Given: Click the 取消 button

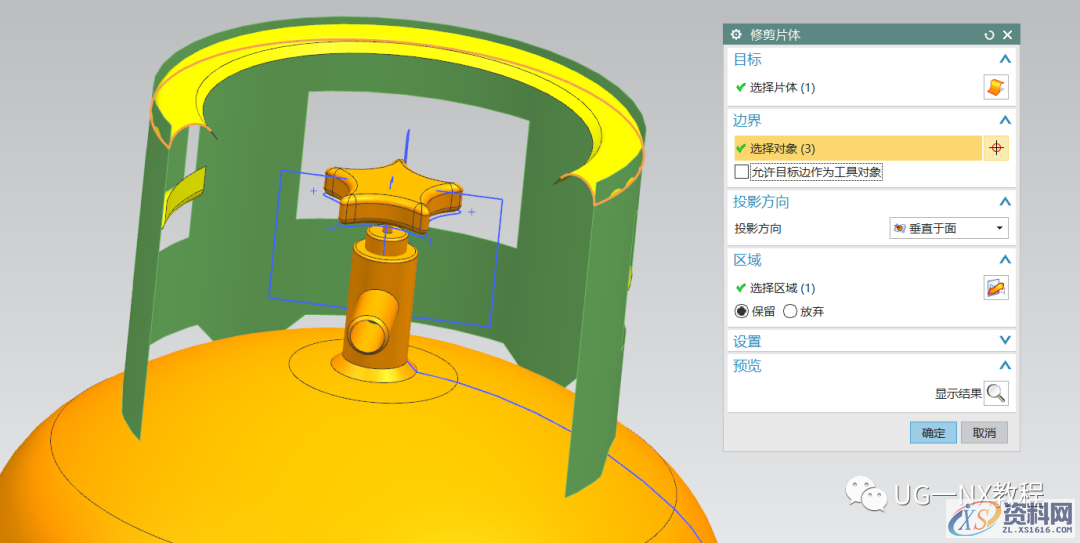Looking at the screenshot, I should (984, 433).
